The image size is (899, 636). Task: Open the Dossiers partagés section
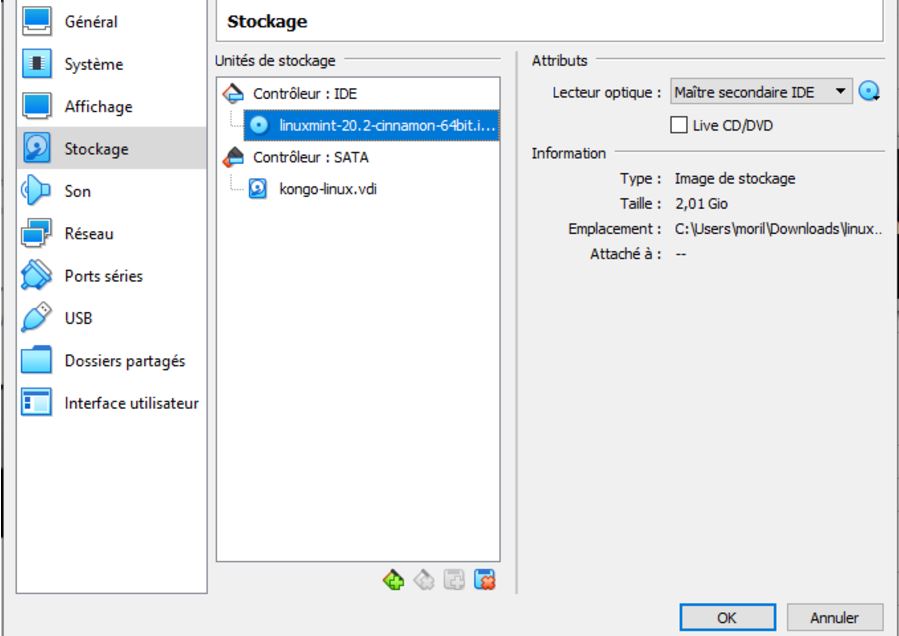pos(124,361)
